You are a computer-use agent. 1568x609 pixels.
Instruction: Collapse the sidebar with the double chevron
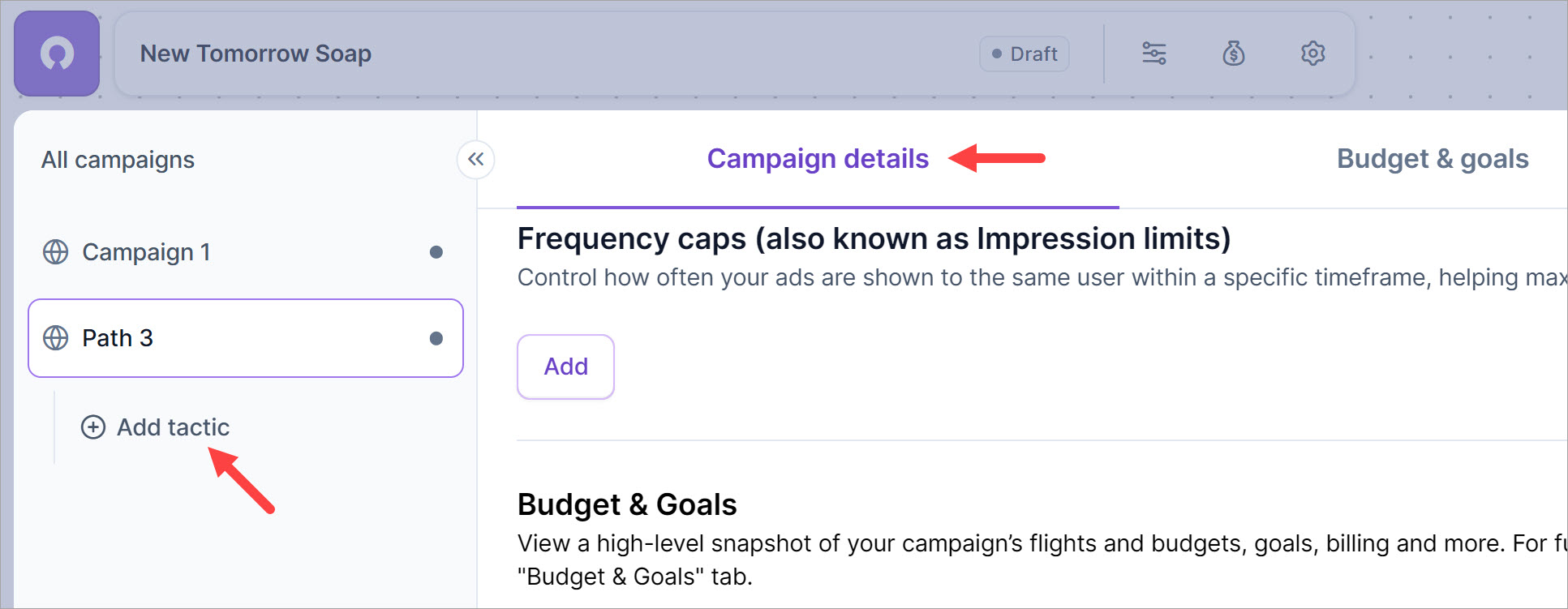(x=475, y=160)
